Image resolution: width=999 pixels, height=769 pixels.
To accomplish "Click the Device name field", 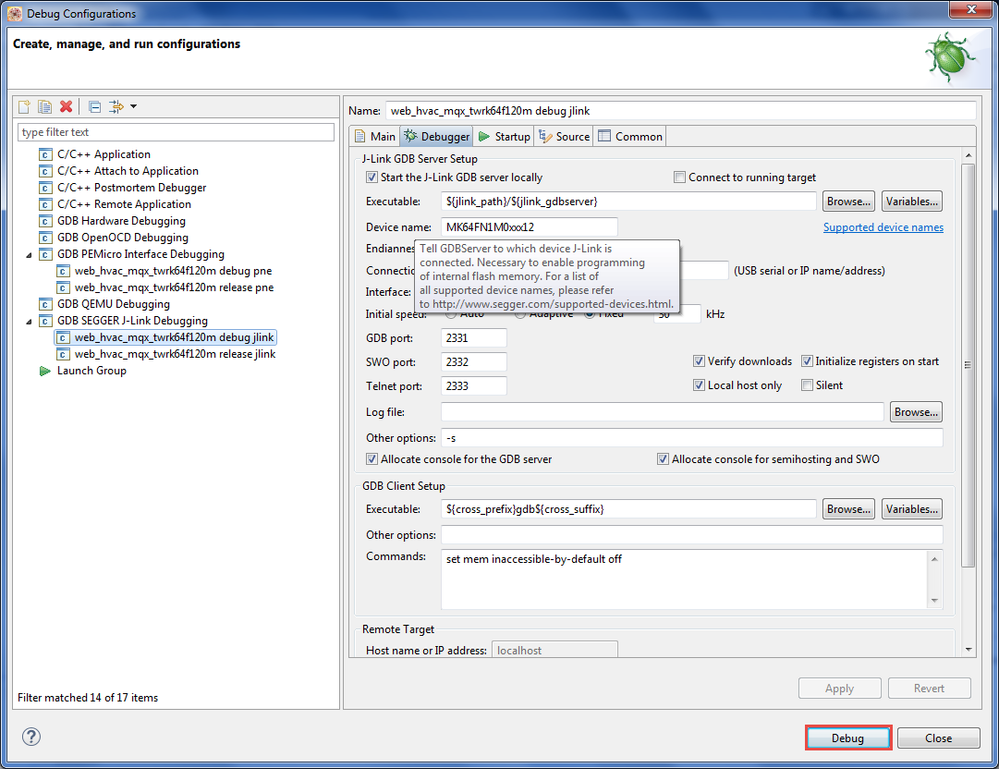I will (529, 227).
